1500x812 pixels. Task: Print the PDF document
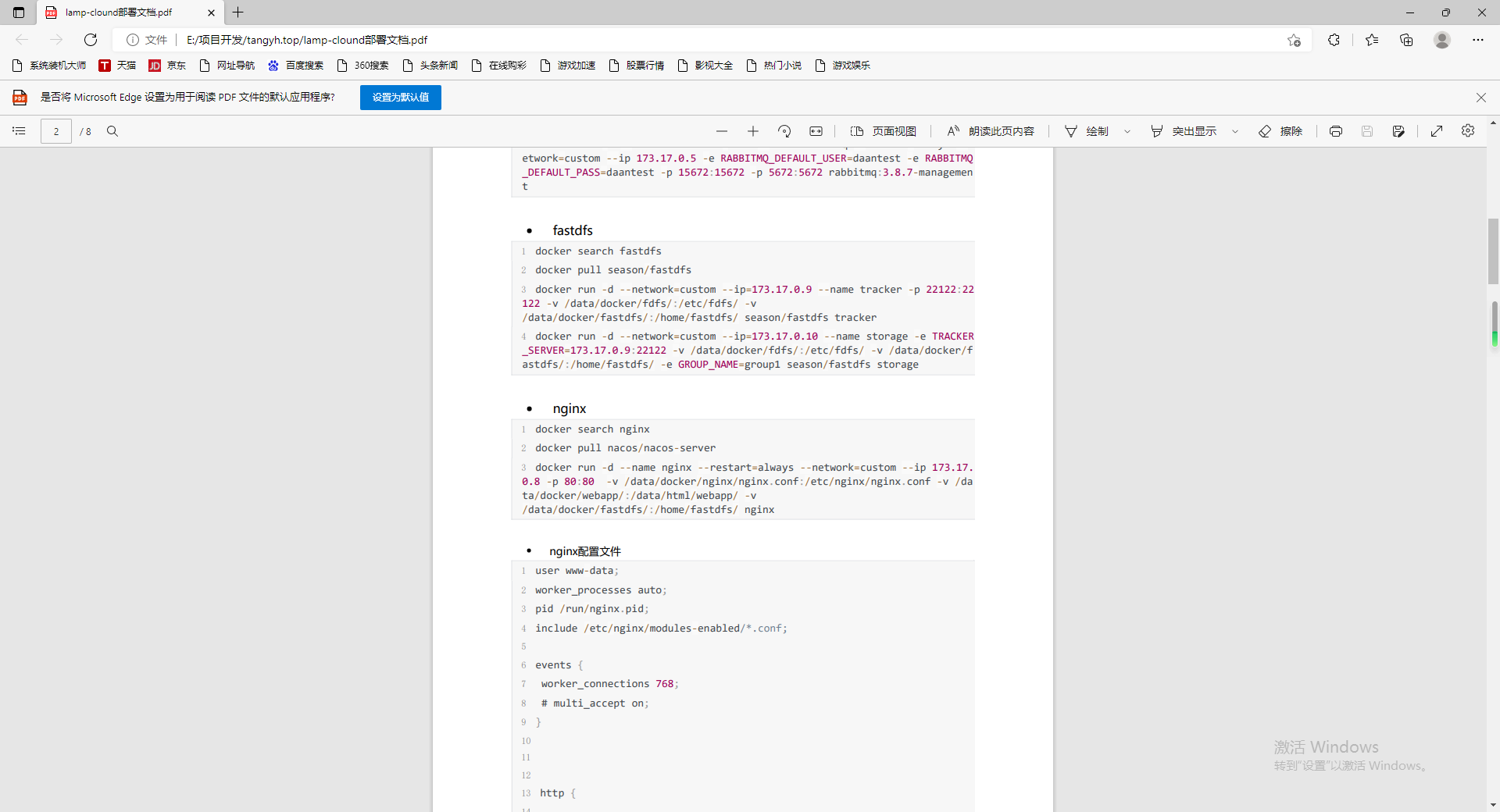pyautogui.click(x=1336, y=131)
